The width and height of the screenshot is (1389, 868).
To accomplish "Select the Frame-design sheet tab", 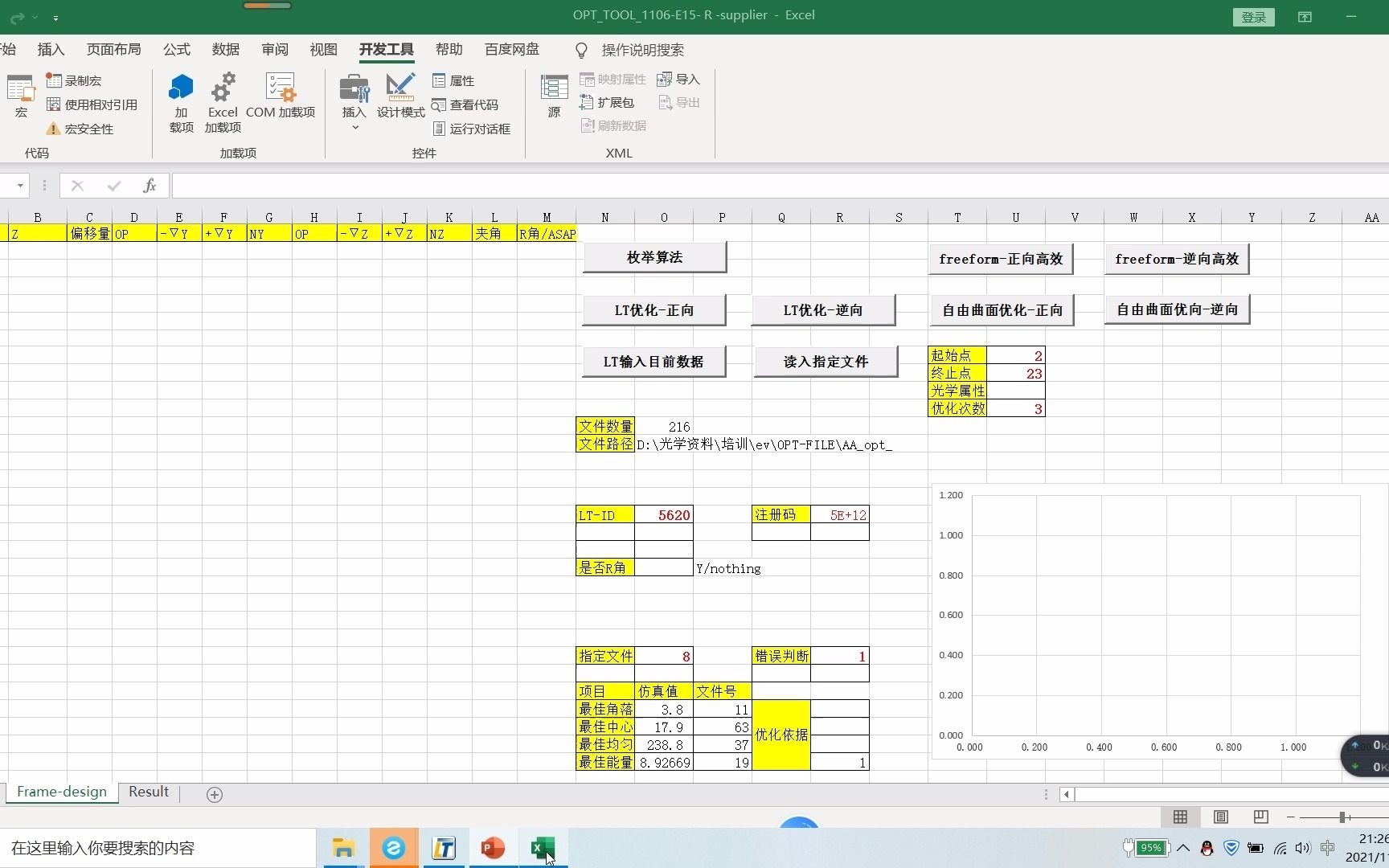I will coord(62,792).
